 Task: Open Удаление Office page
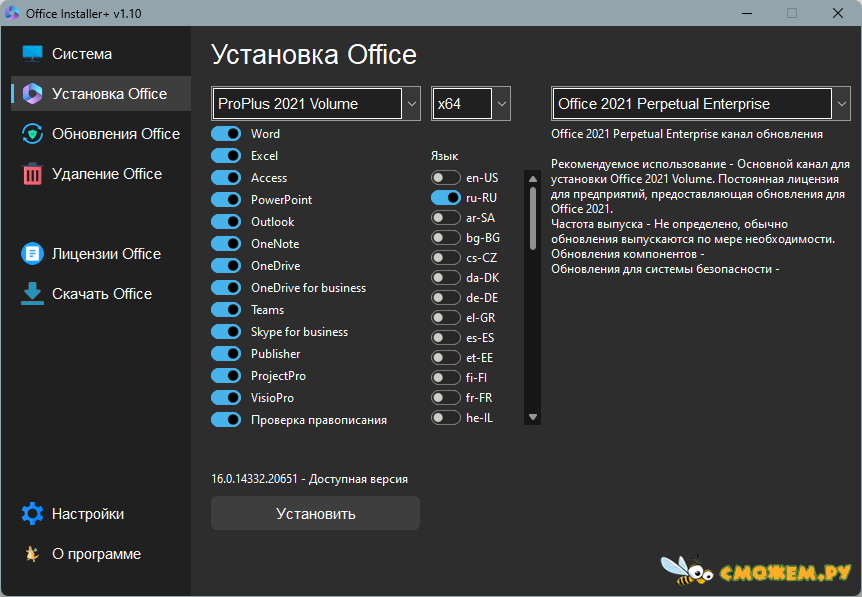[101, 174]
